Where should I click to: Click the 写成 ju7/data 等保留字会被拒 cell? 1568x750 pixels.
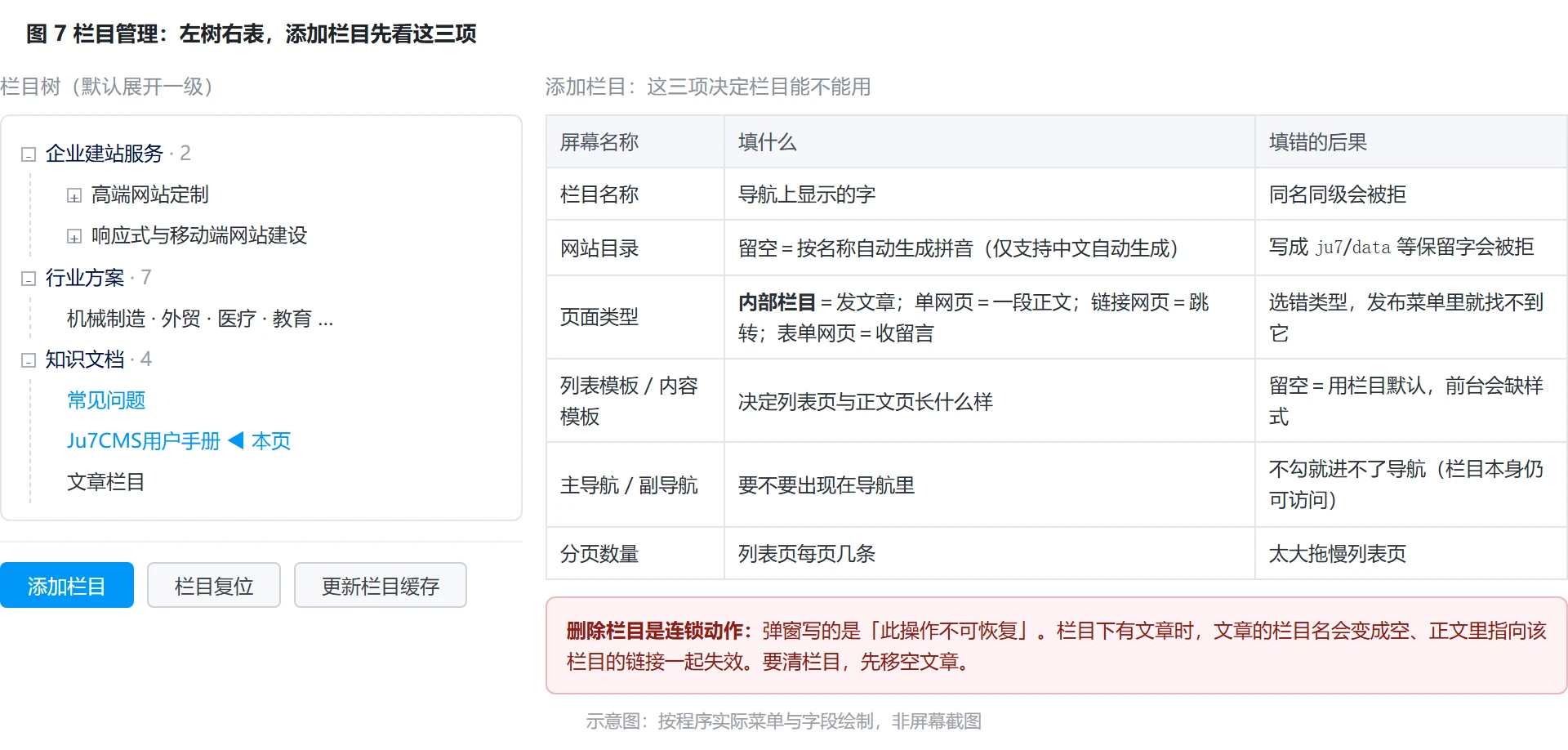(x=1411, y=248)
